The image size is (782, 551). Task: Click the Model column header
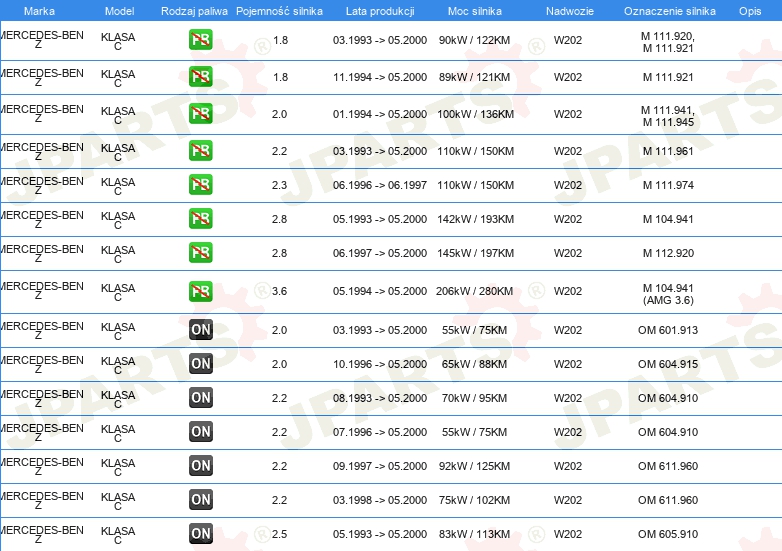[119, 11]
